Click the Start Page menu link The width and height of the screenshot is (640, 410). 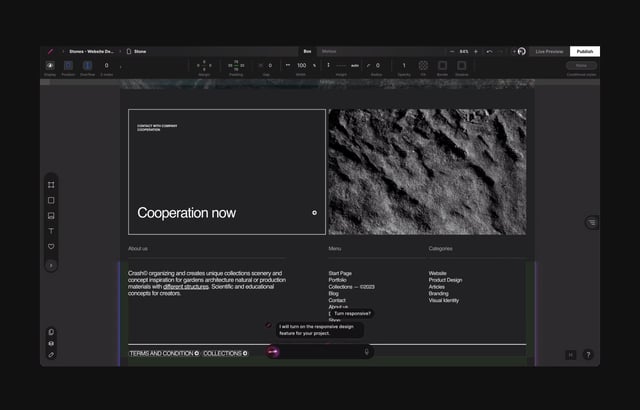[340, 273]
